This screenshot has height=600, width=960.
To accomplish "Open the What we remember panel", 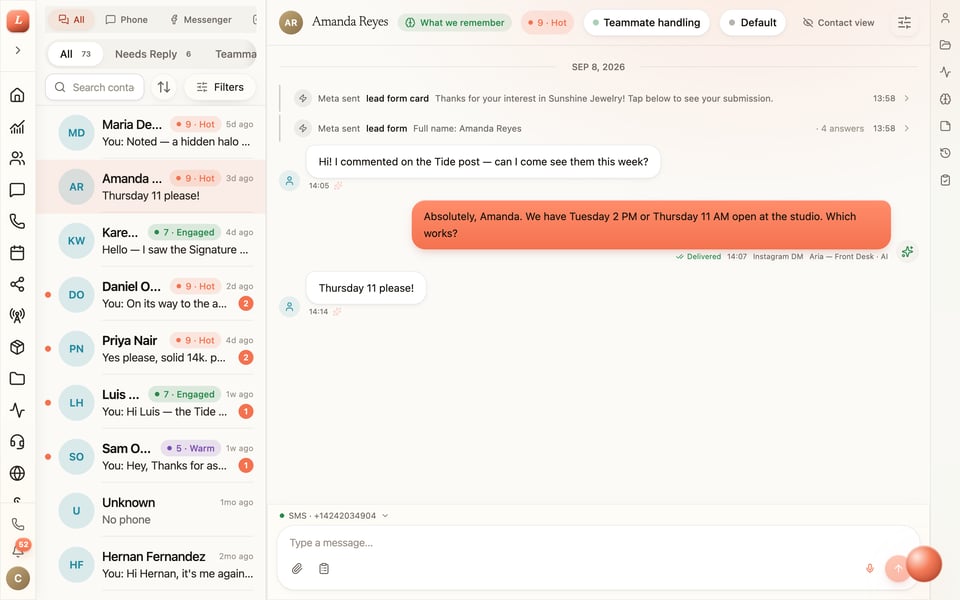I will 454,23.
